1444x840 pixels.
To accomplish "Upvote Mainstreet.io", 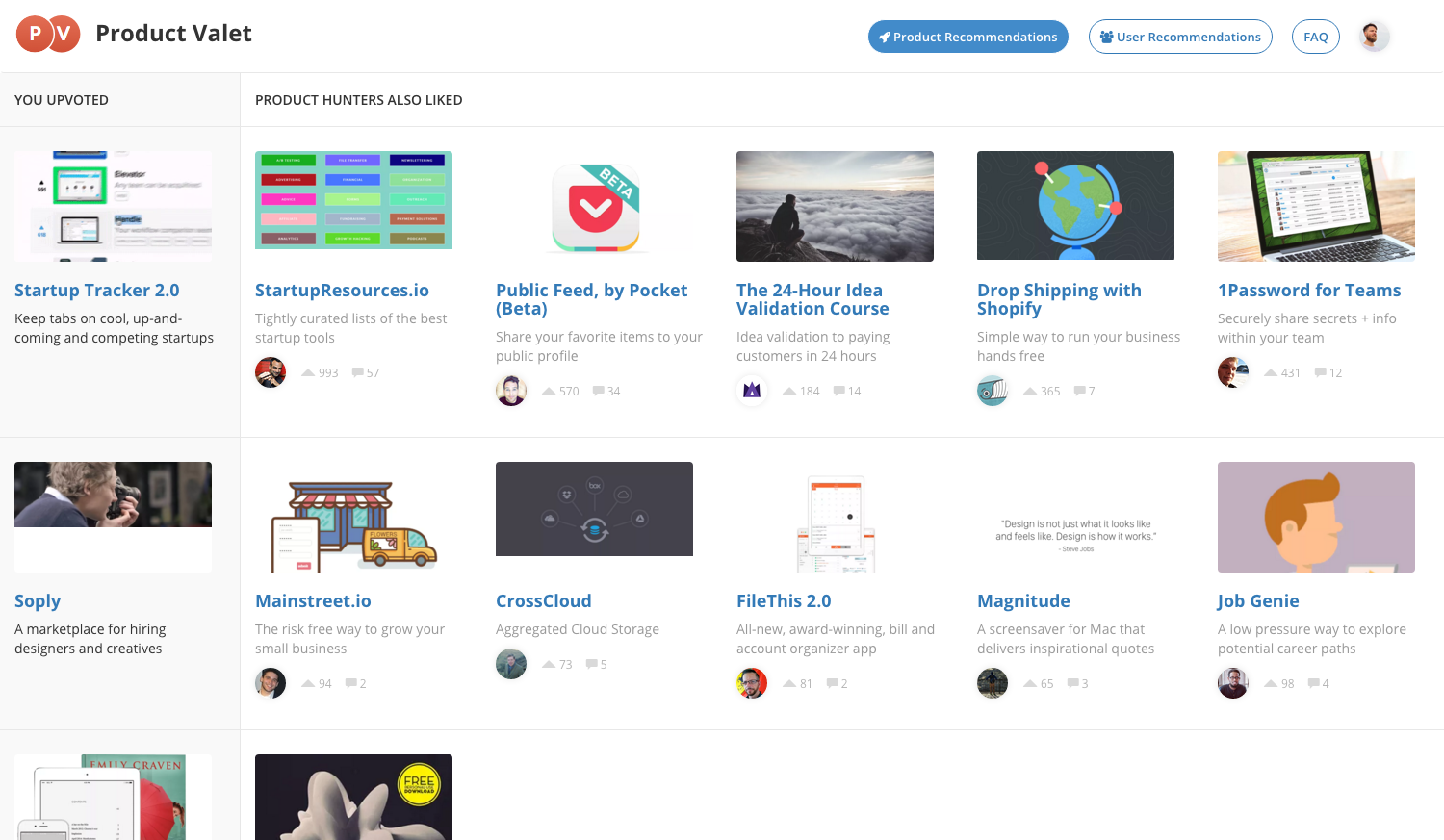I will tap(308, 683).
